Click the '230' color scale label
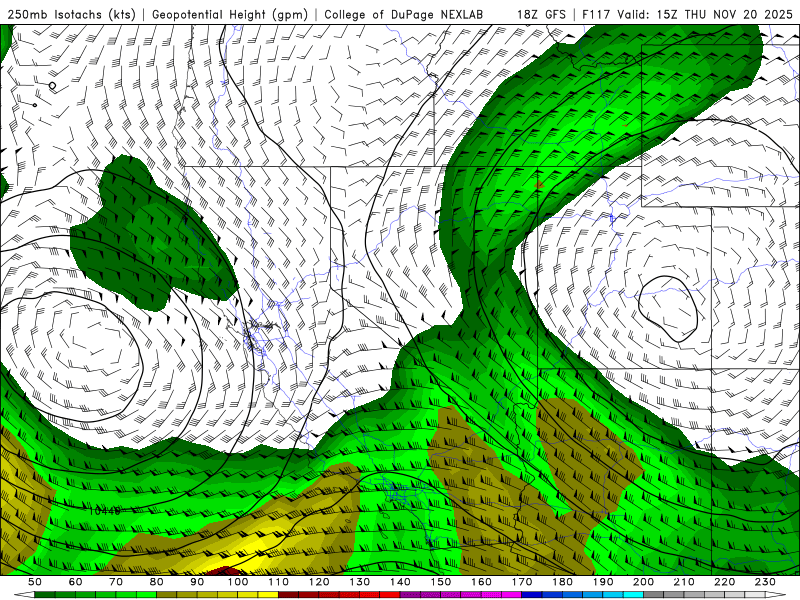The image size is (800, 600). 765,582
